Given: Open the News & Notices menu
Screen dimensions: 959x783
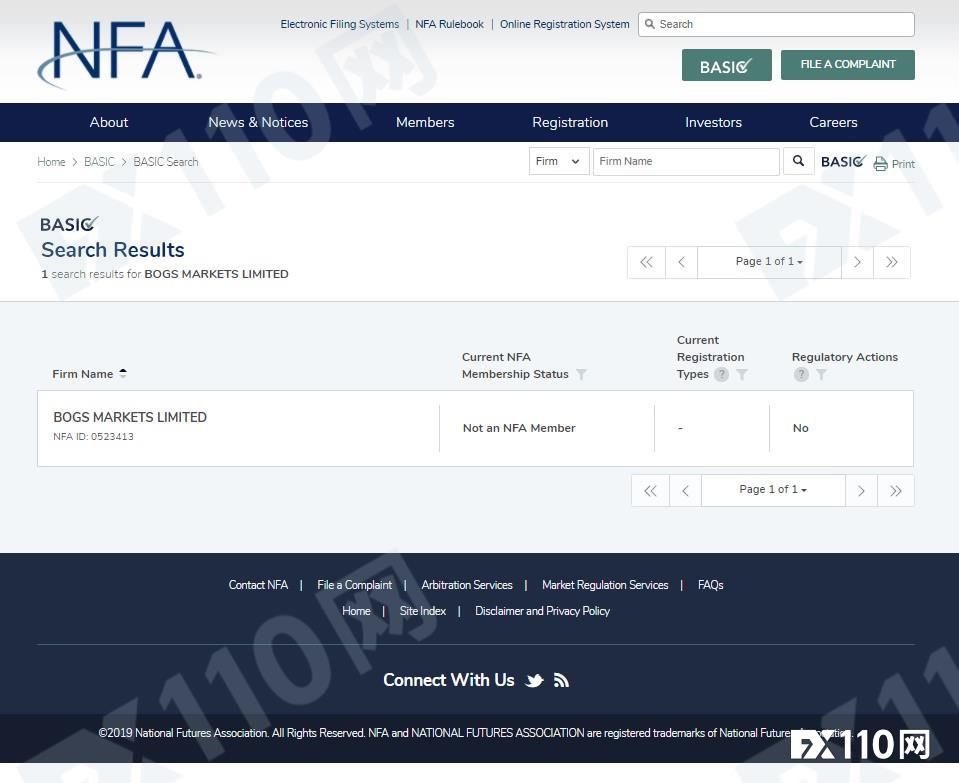Looking at the screenshot, I should [x=258, y=122].
